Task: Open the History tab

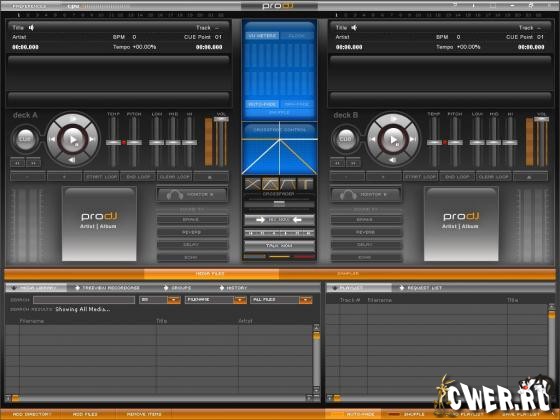Action: coord(233,288)
